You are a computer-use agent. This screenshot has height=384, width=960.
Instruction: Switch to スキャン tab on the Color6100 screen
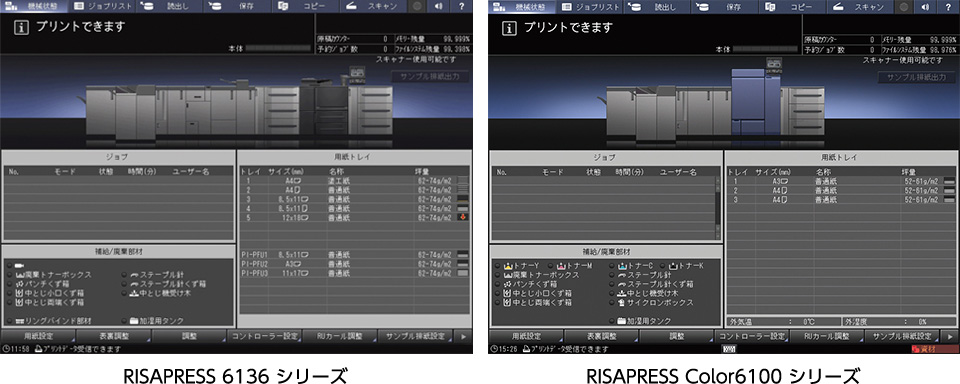pos(860,7)
